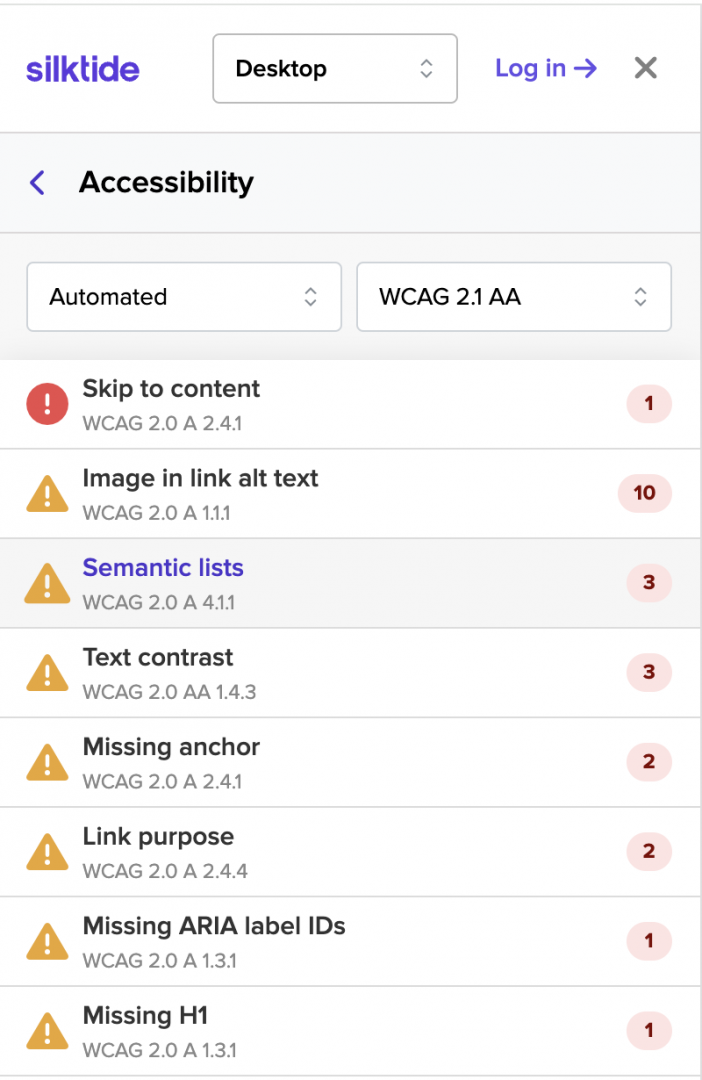Click the Silktide logo
702x1080 pixels.
coord(82,68)
